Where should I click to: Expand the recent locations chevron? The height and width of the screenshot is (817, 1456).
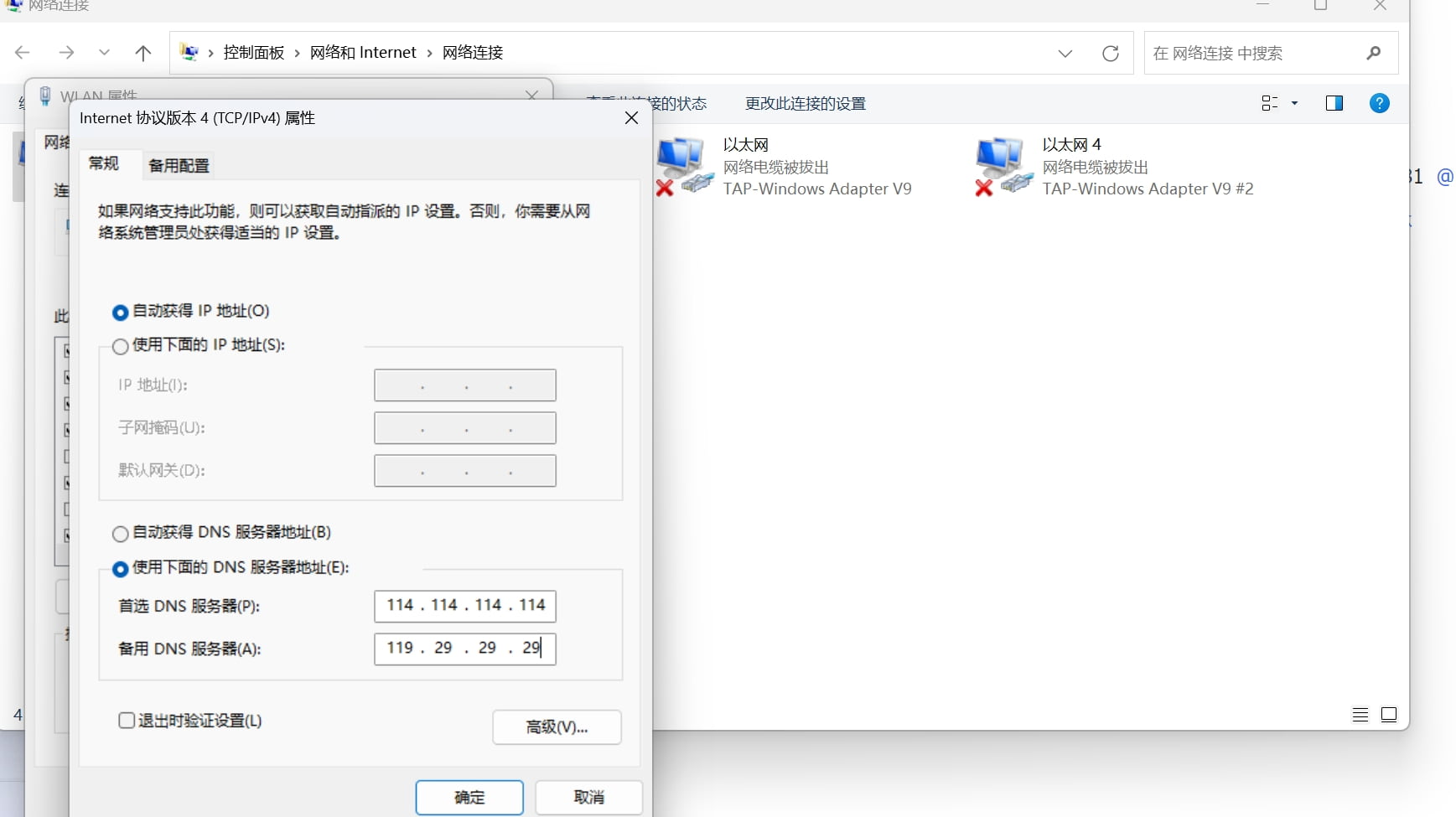104,53
